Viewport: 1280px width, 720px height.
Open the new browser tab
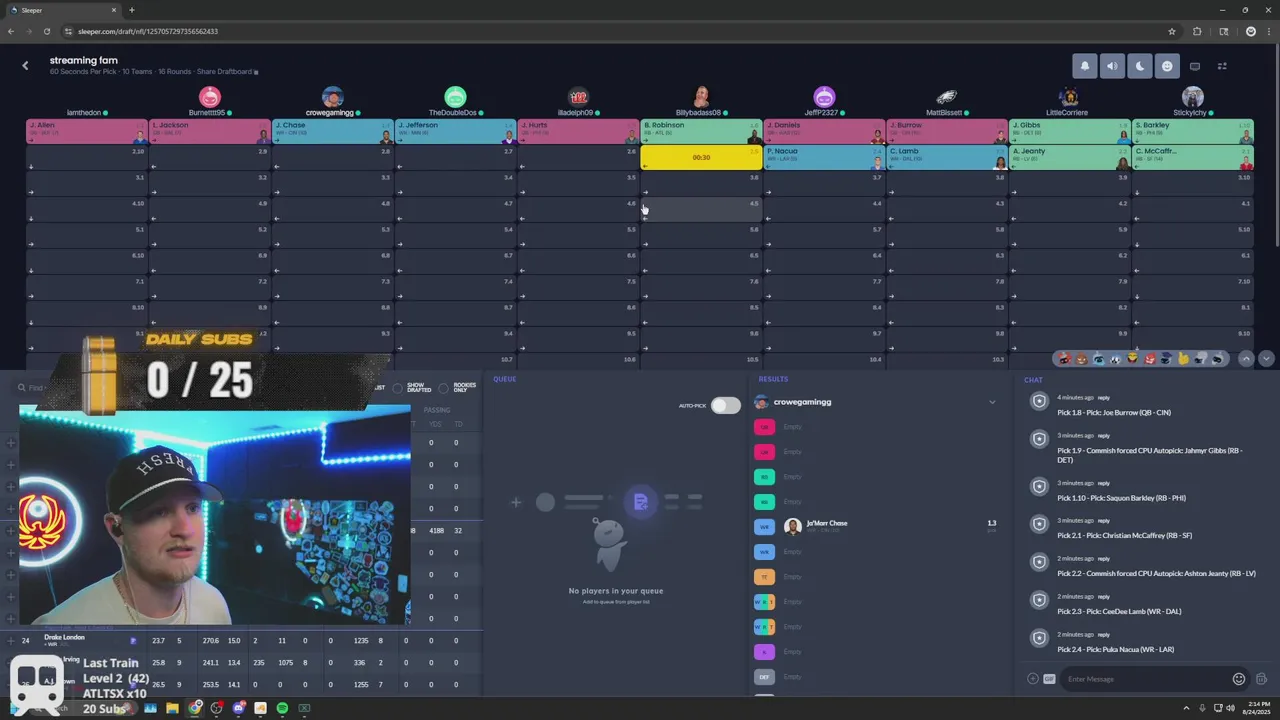(131, 10)
